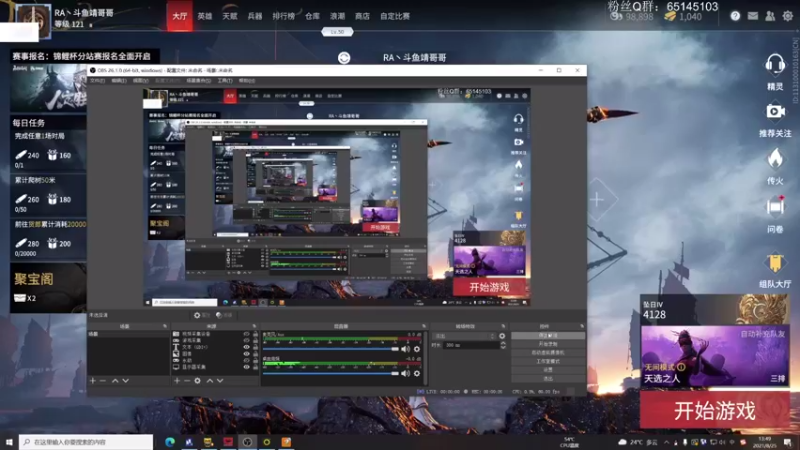The image size is (800, 450).
Task: Switch to the 排行榜 game tab
Action: pyautogui.click(x=284, y=16)
